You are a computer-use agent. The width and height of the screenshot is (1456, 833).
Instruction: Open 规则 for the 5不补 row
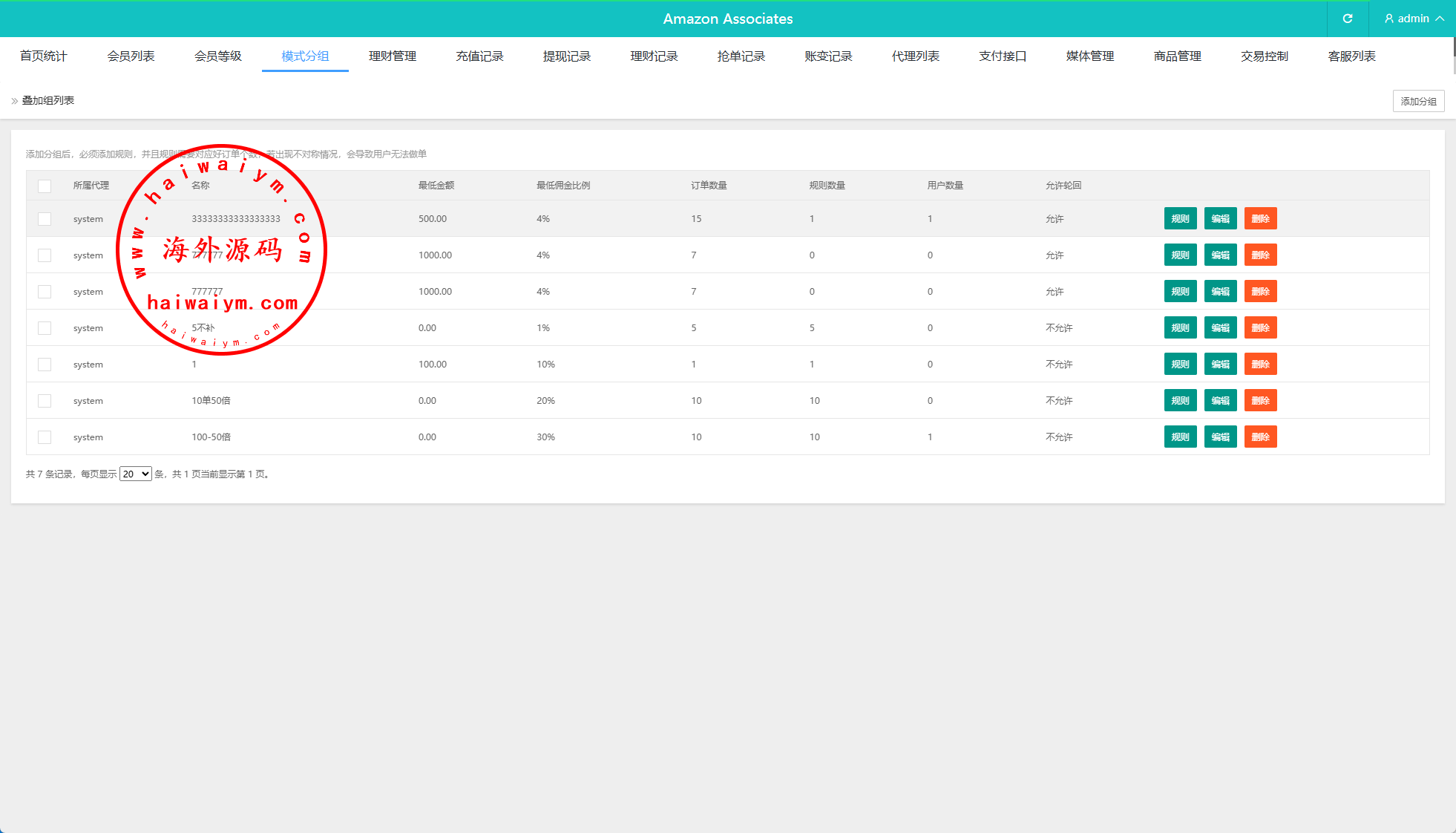(1180, 328)
